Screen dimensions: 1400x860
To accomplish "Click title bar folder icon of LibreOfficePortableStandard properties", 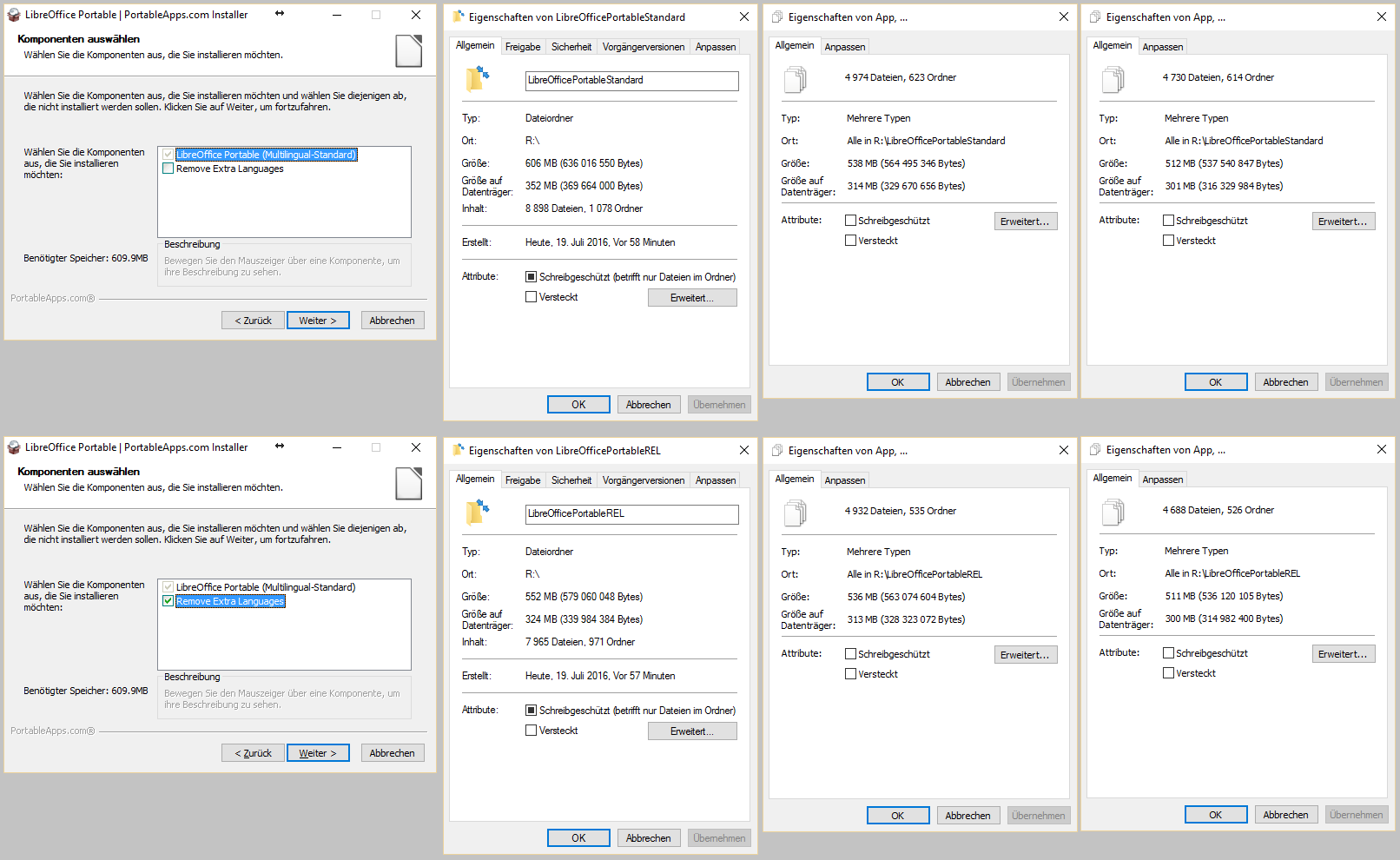I will click(x=459, y=17).
